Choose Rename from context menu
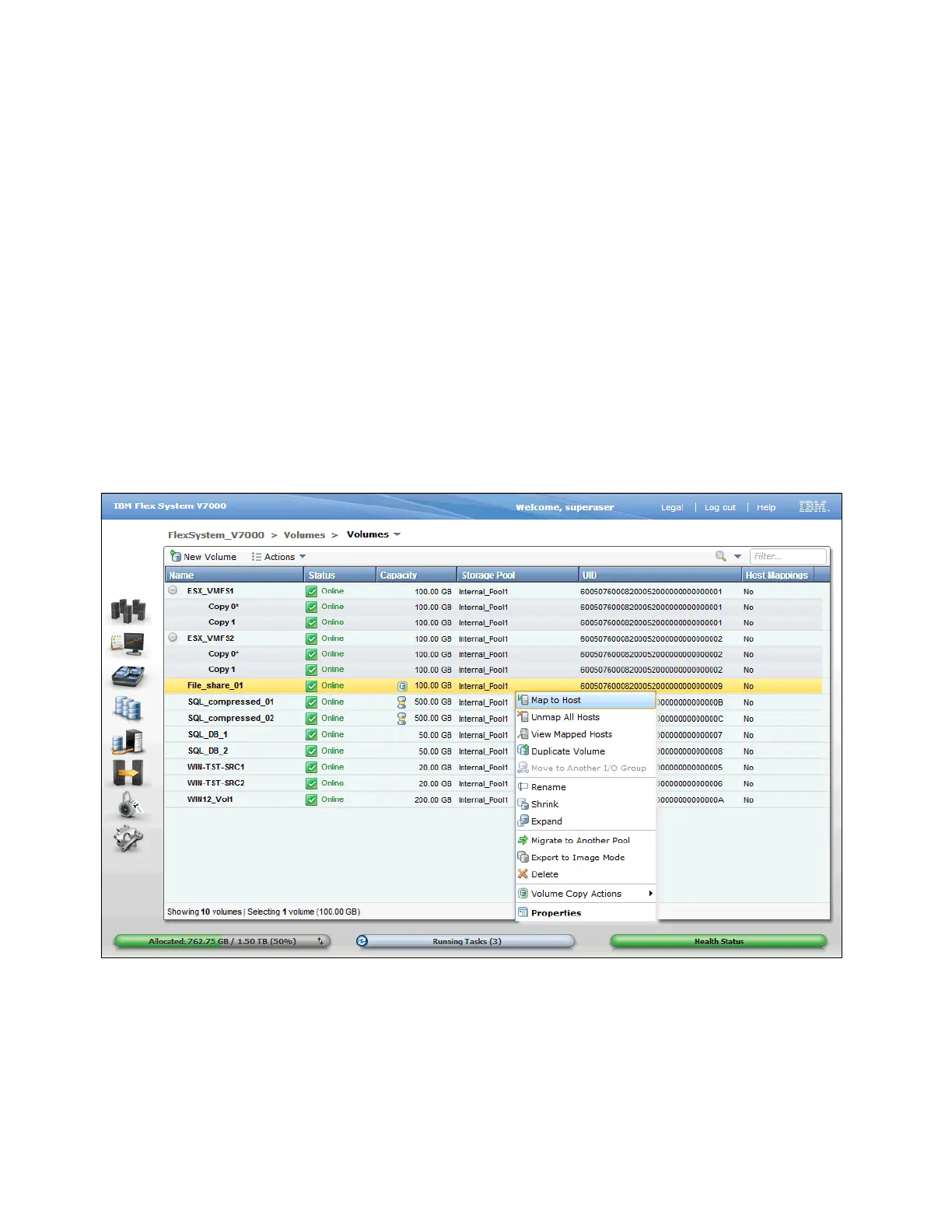 [x=586, y=787]
